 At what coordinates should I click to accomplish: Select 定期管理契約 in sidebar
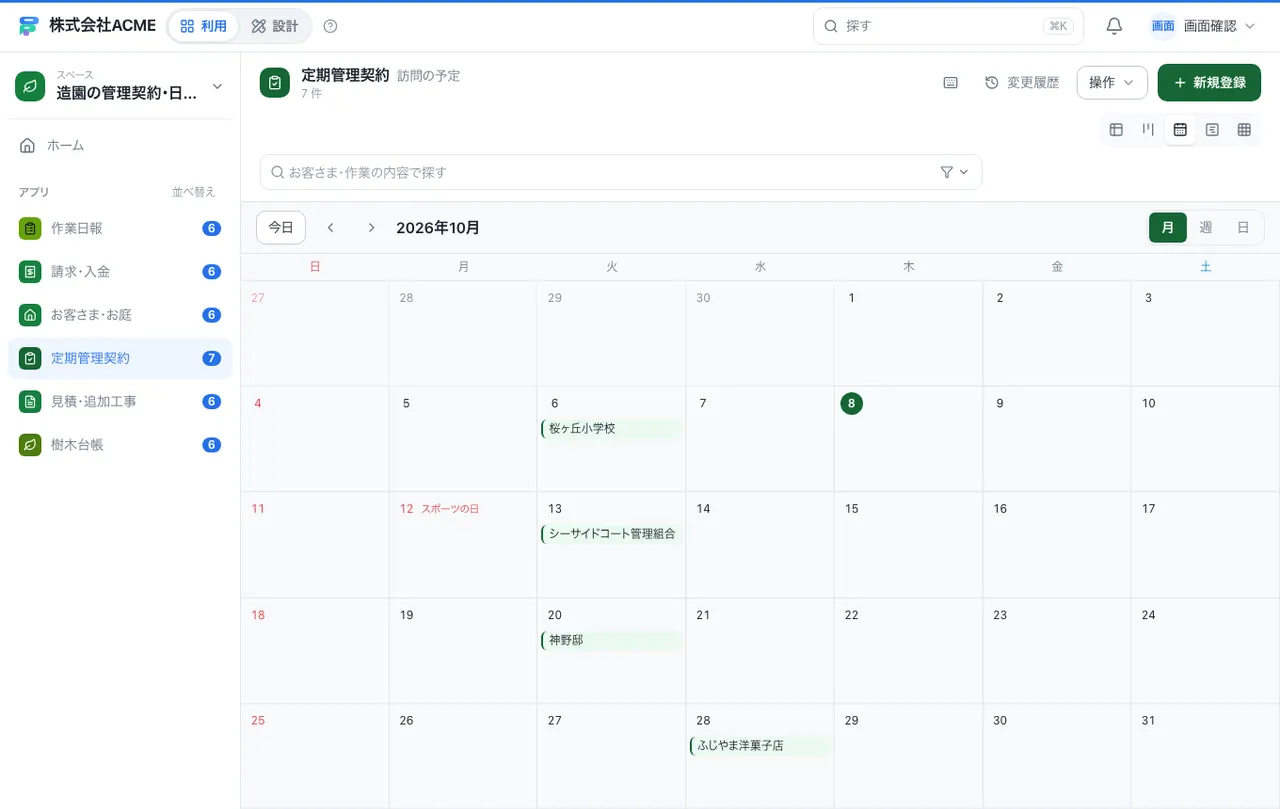click(x=120, y=358)
